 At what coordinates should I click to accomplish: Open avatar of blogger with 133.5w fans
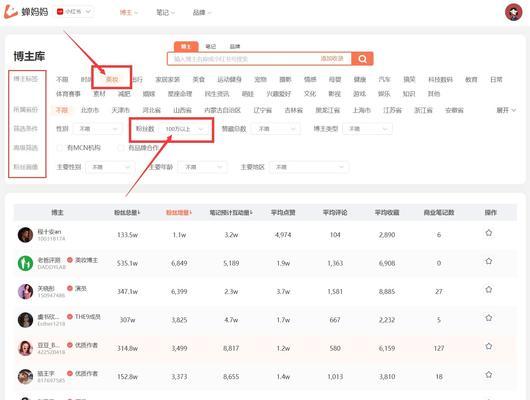click(x=25, y=235)
